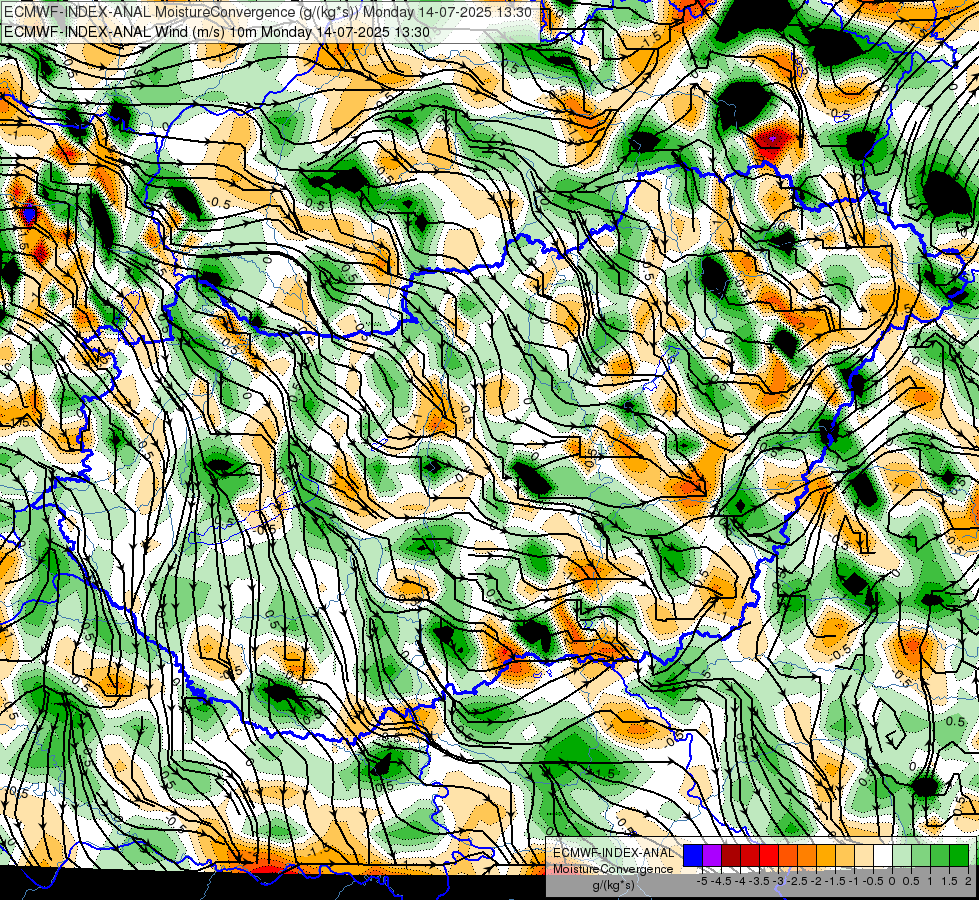Click the dark green swatch between 1.5 and 2
Screen dimensions: 979x900
coord(959,855)
